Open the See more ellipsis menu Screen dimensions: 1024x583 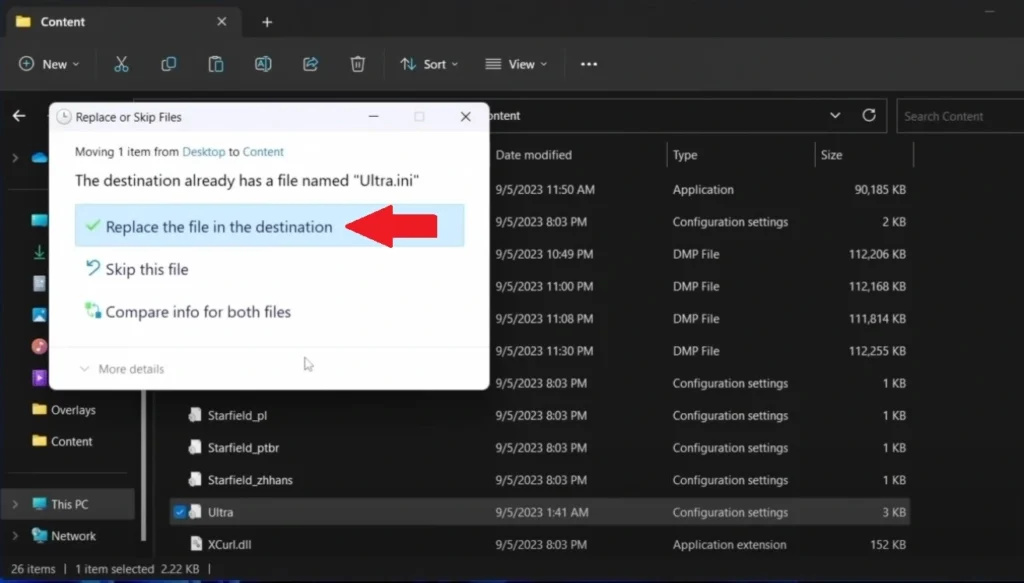[589, 64]
